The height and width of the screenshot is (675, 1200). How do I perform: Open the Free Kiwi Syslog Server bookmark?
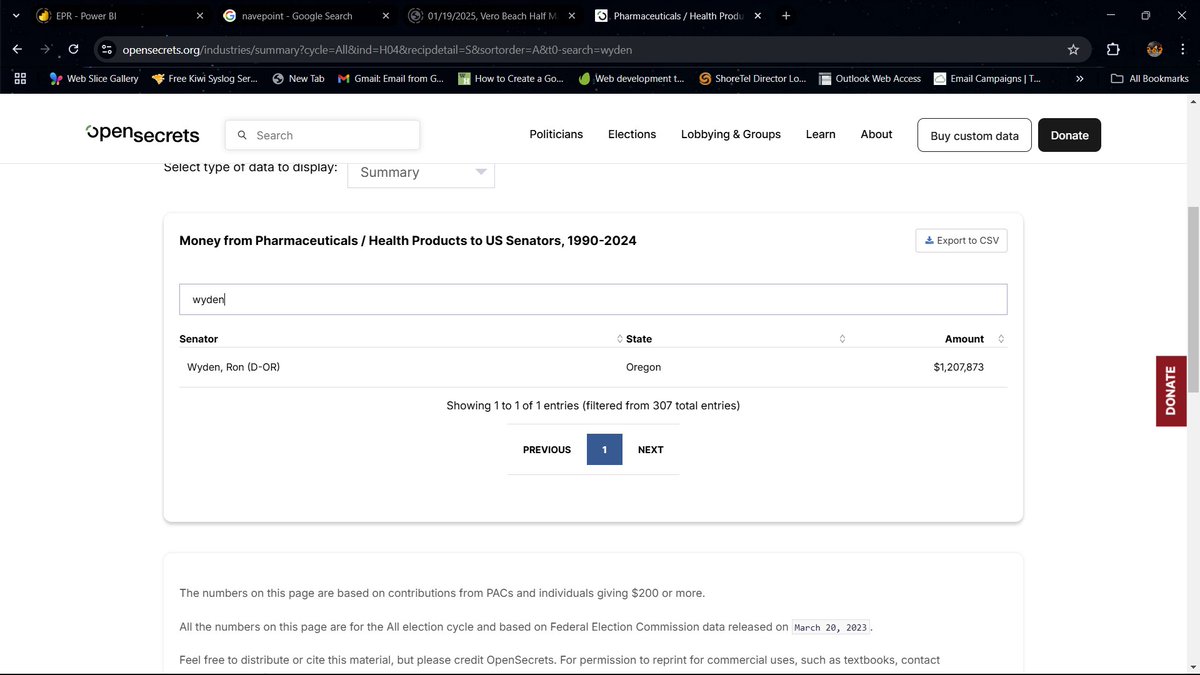205,78
